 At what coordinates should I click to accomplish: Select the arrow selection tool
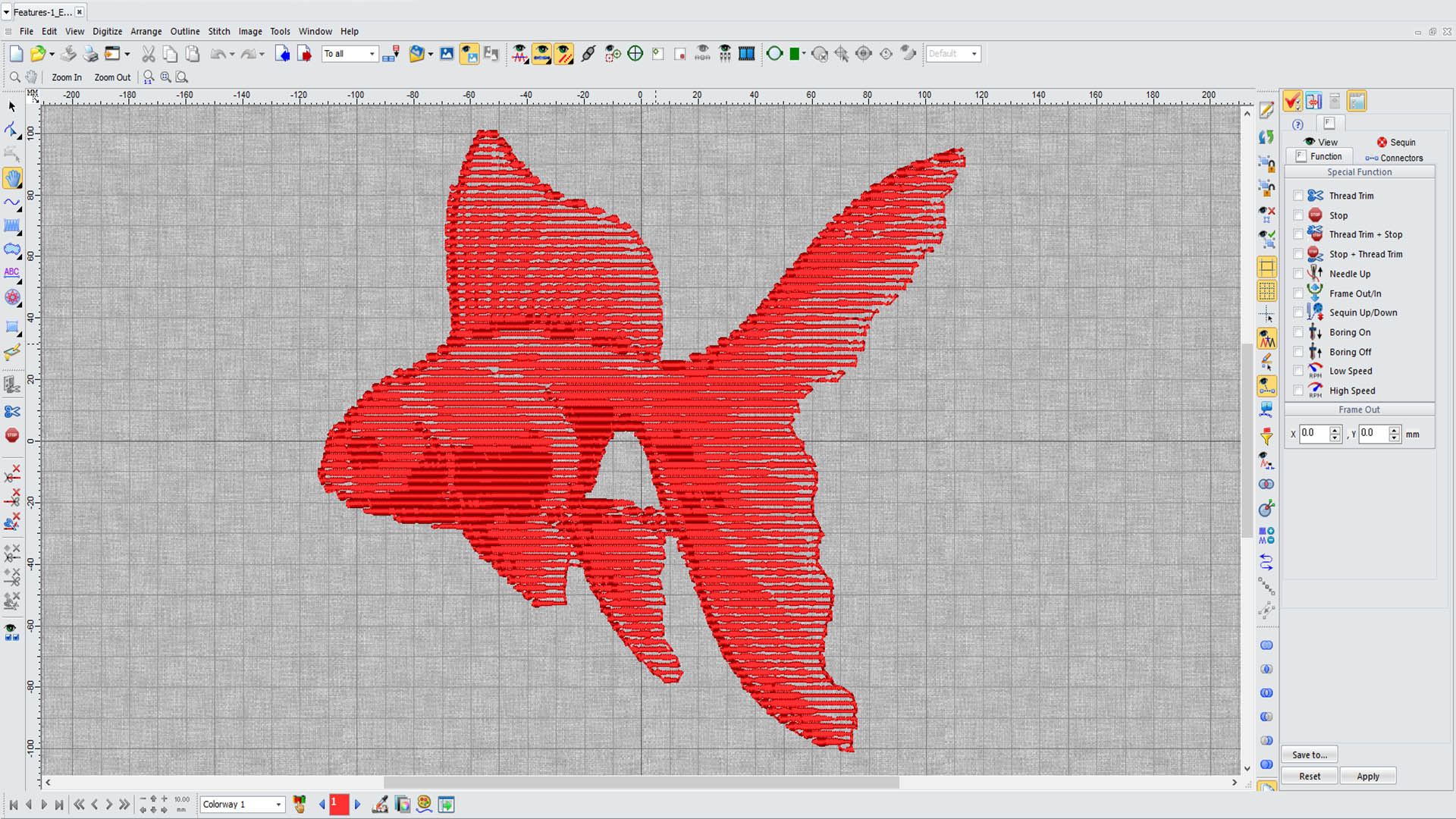click(x=12, y=107)
